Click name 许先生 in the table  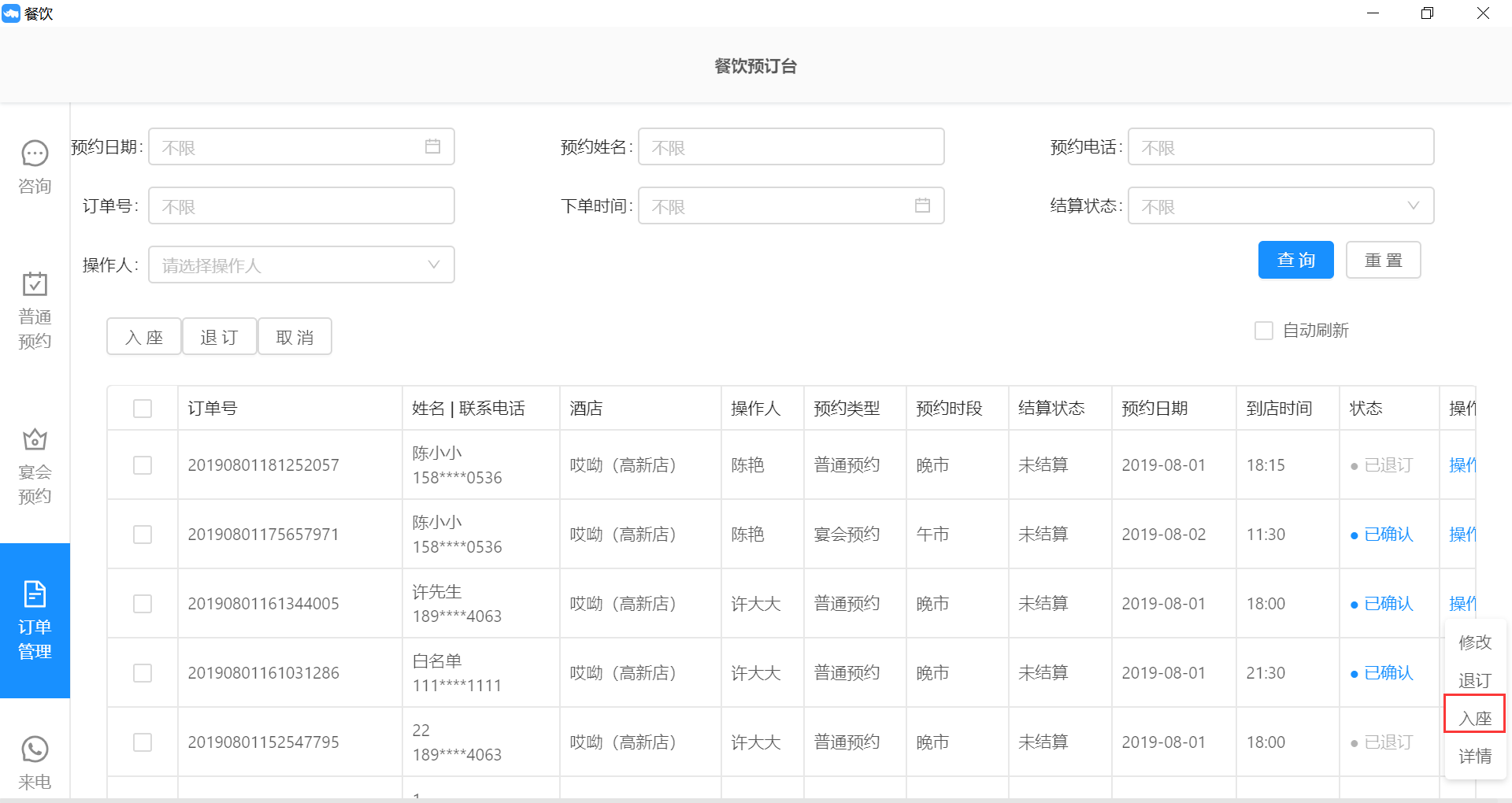[437, 591]
